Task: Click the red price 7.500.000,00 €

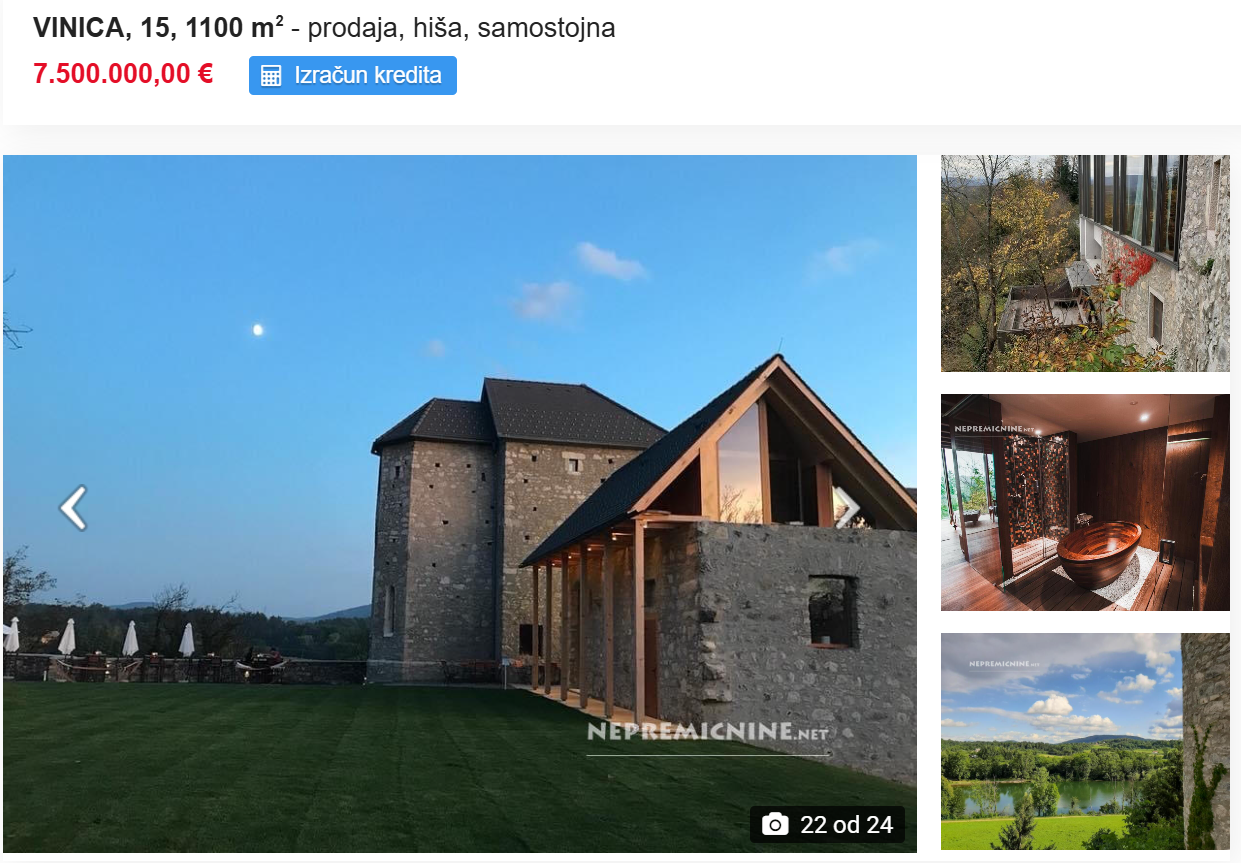Action: 123,74
